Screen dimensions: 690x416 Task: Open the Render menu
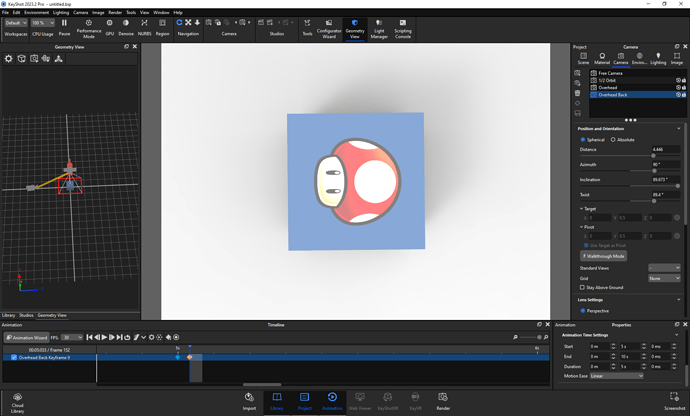click(x=115, y=12)
